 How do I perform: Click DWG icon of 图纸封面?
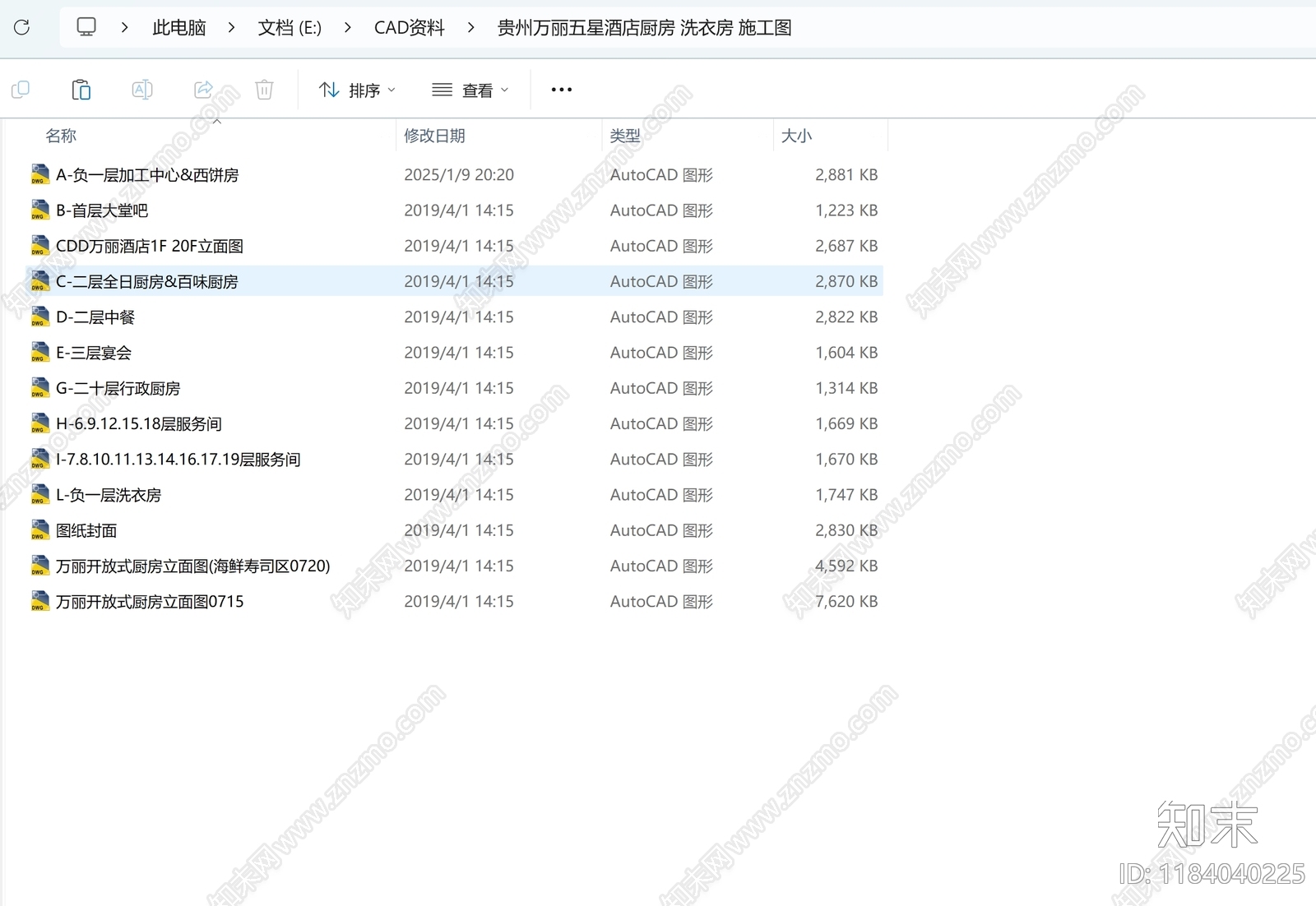click(39, 530)
